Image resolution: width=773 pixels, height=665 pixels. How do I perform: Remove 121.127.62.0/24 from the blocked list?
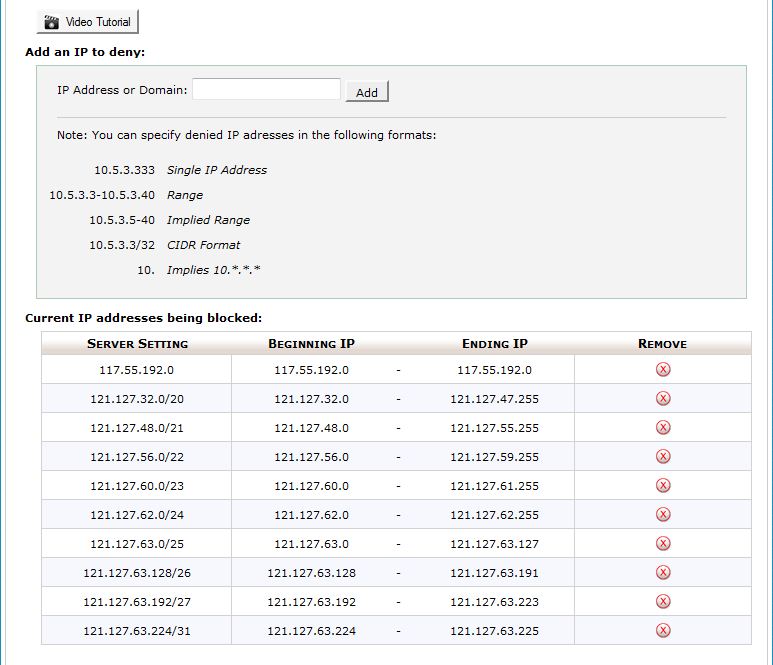pos(662,515)
